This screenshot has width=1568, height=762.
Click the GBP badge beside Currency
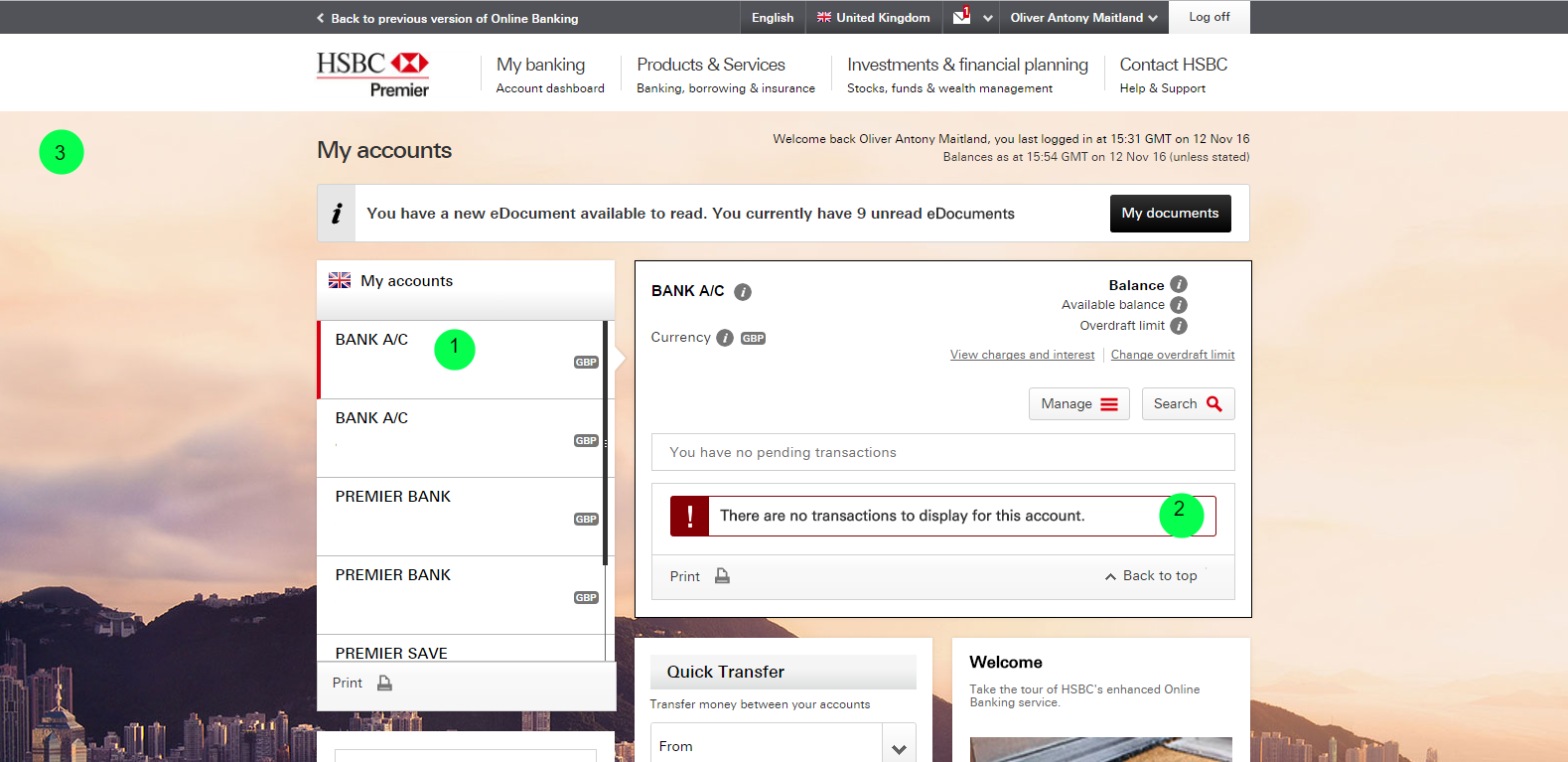[754, 338]
